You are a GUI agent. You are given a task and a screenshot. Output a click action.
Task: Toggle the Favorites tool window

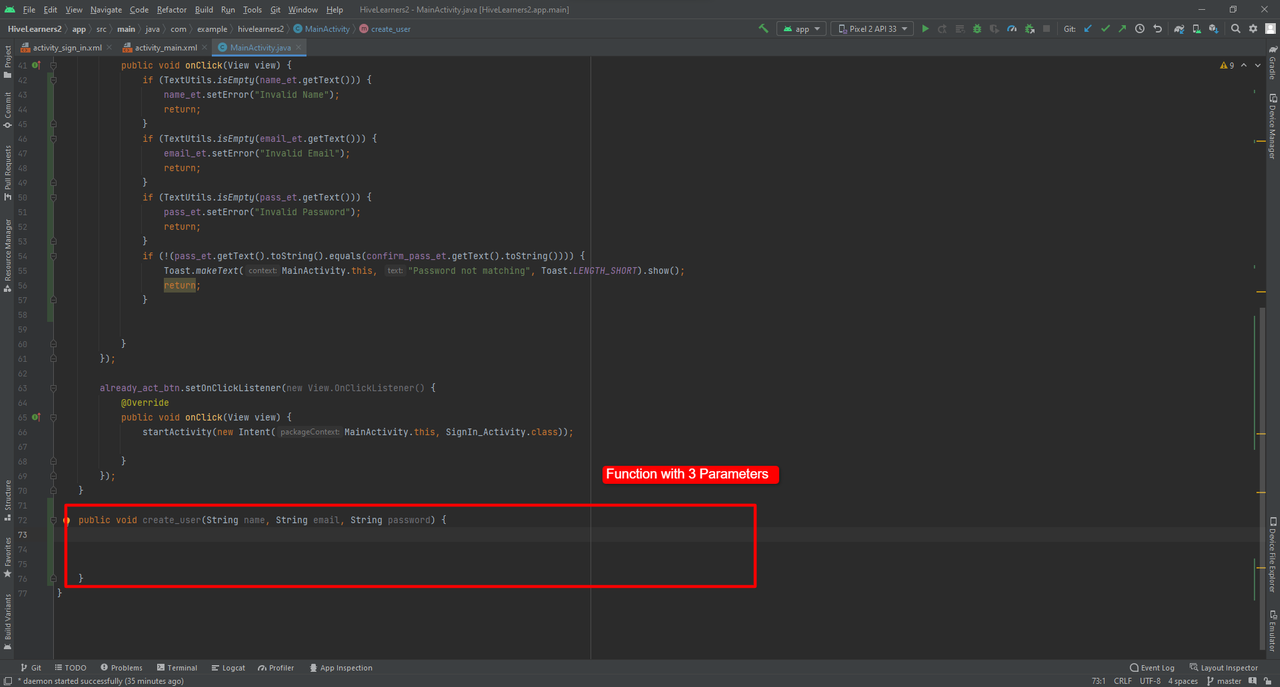click(8, 557)
